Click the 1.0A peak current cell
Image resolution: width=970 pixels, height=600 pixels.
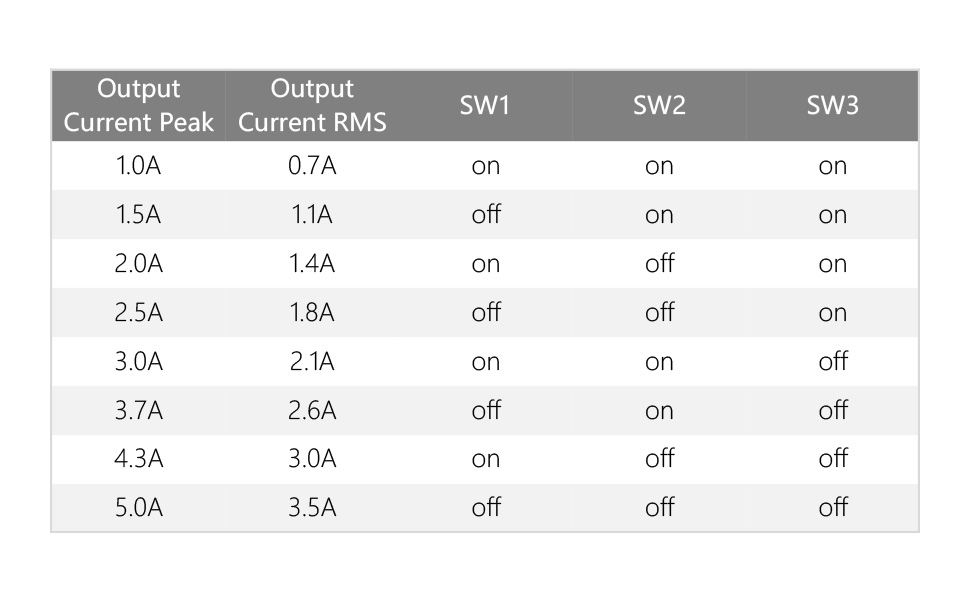(139, 166)
